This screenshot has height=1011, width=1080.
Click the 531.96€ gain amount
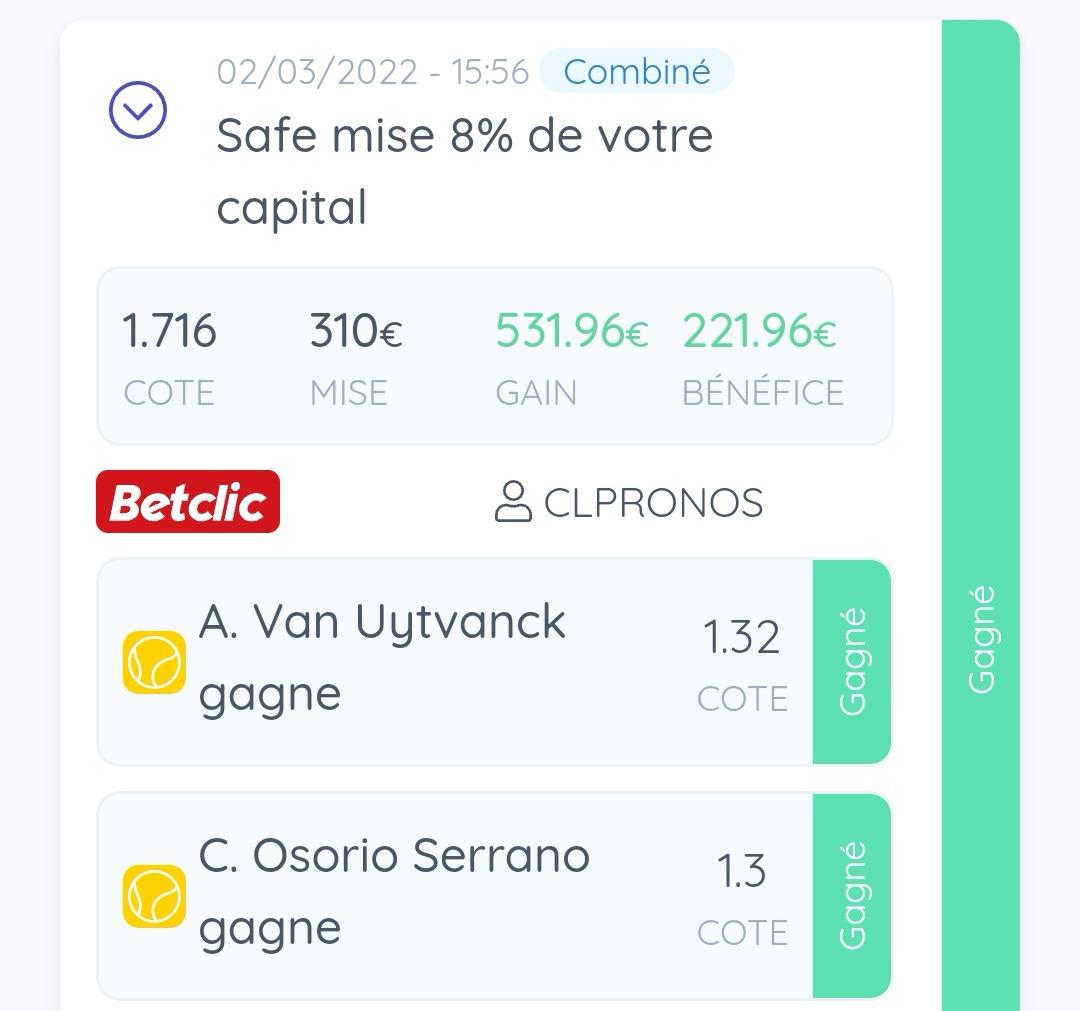click(572, 331)
